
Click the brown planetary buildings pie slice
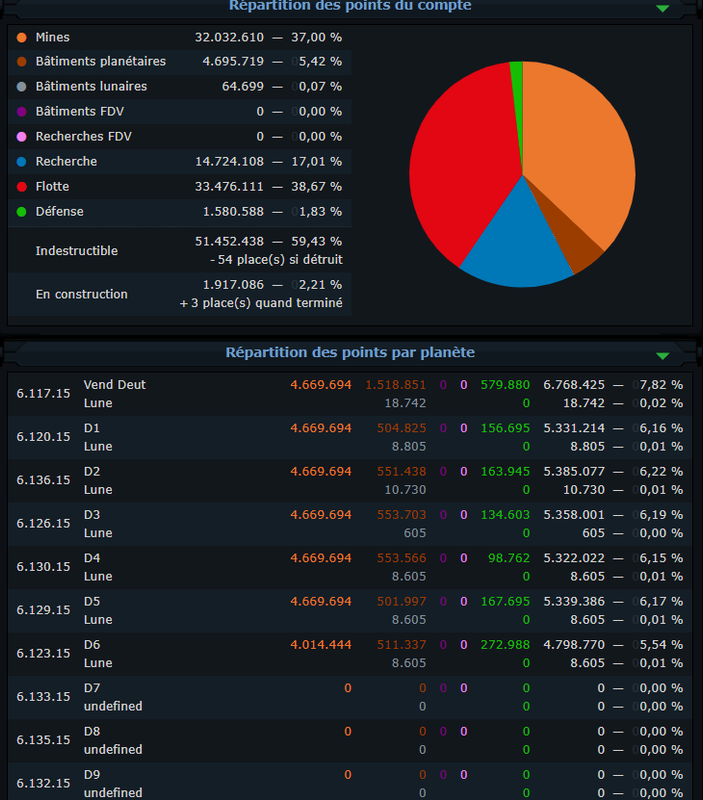click(x=574, y=245)
